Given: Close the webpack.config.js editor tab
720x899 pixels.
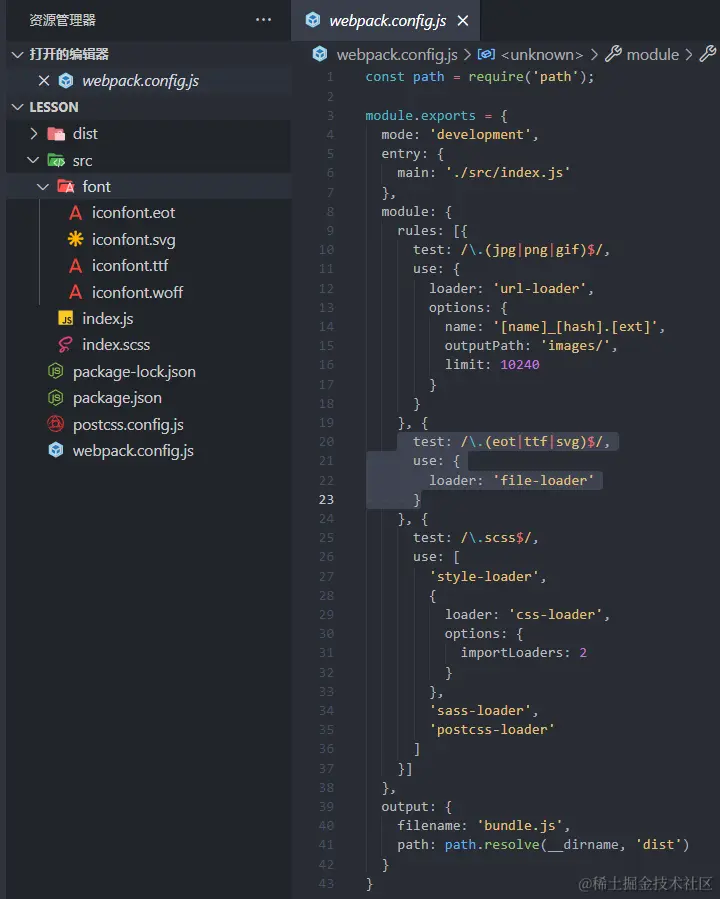Looking at the screenshot, I should pos(463,21).
